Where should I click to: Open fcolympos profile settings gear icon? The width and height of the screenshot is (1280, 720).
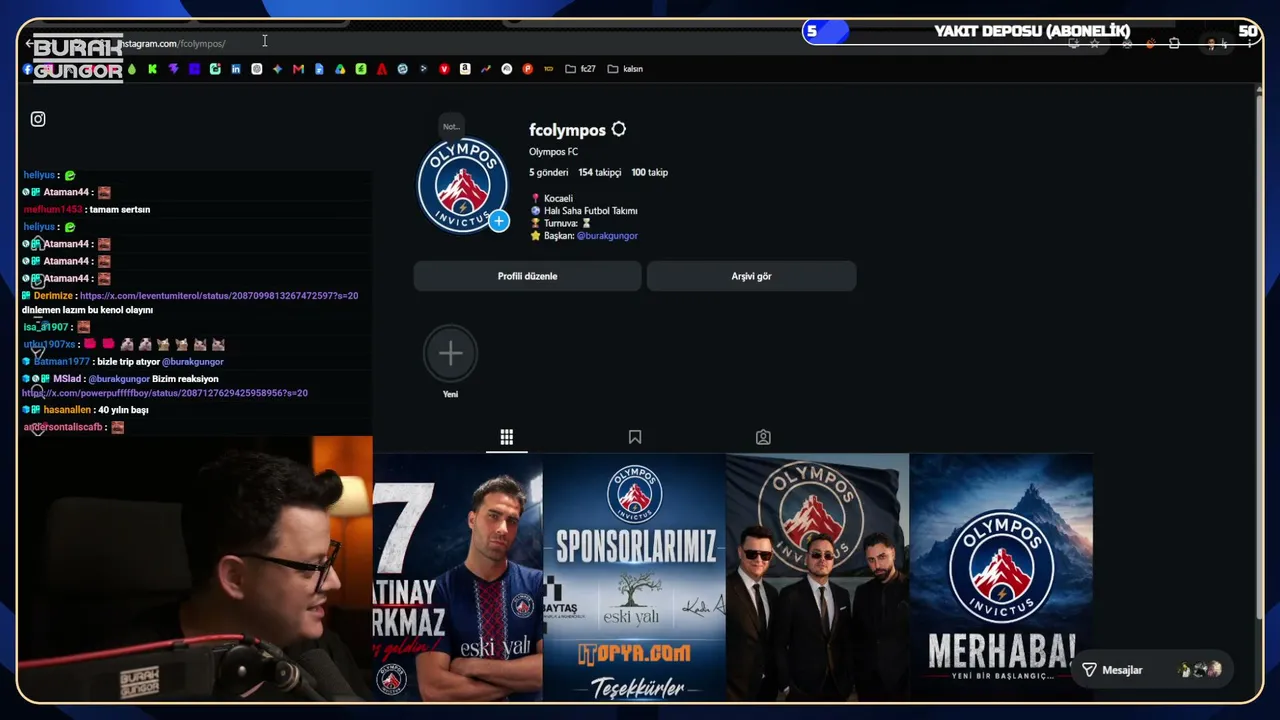(x=619, y=129)
